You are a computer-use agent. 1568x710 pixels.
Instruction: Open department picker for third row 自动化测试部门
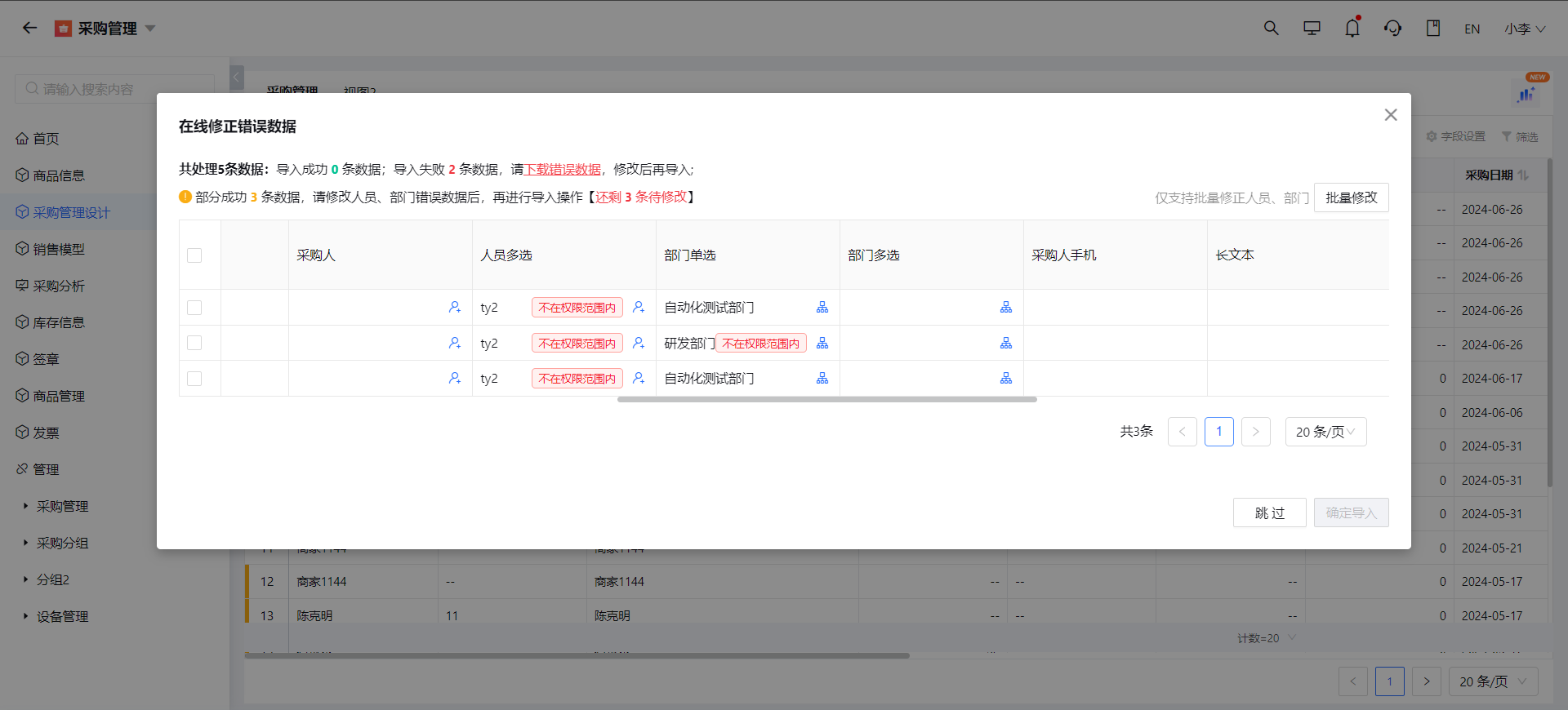822,378
